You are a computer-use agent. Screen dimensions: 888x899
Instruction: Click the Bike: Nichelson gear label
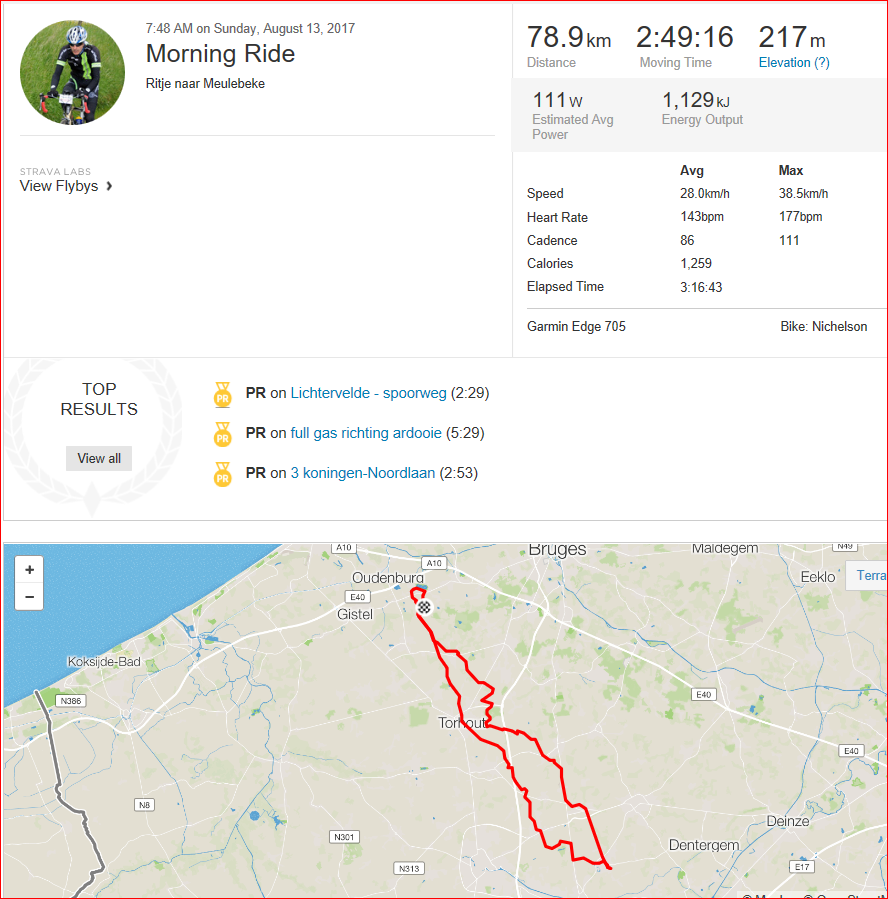pyautogui.click(x=823, y=326)
